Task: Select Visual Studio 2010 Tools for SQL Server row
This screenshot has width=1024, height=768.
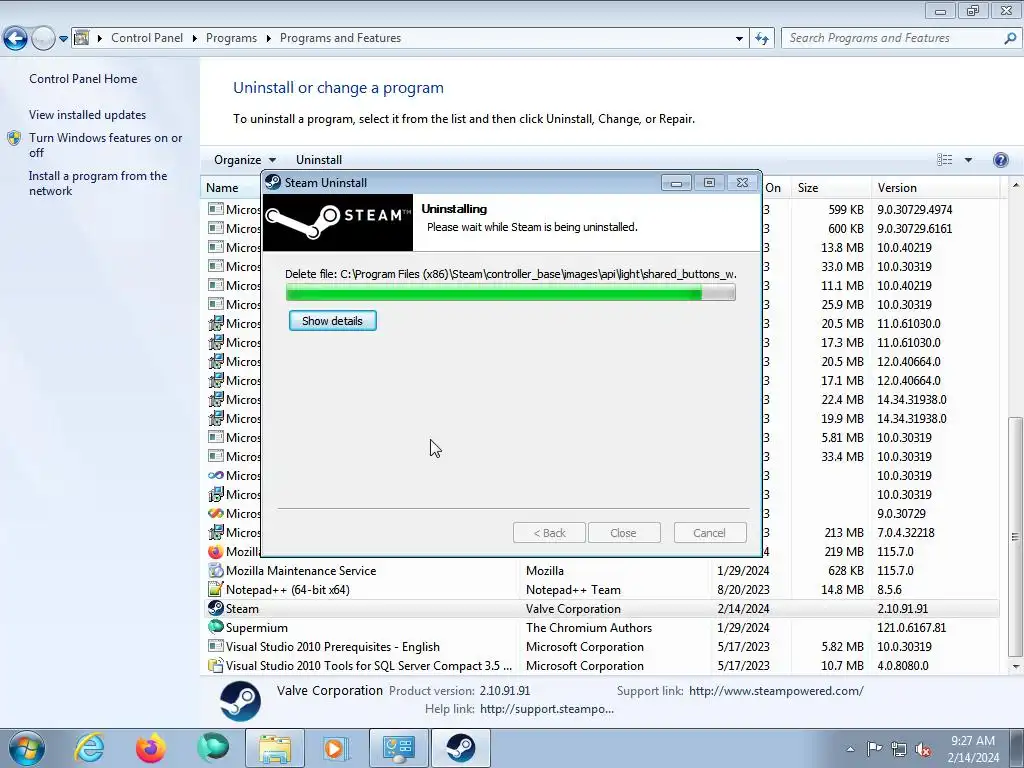Action: (x=602, y=665)
